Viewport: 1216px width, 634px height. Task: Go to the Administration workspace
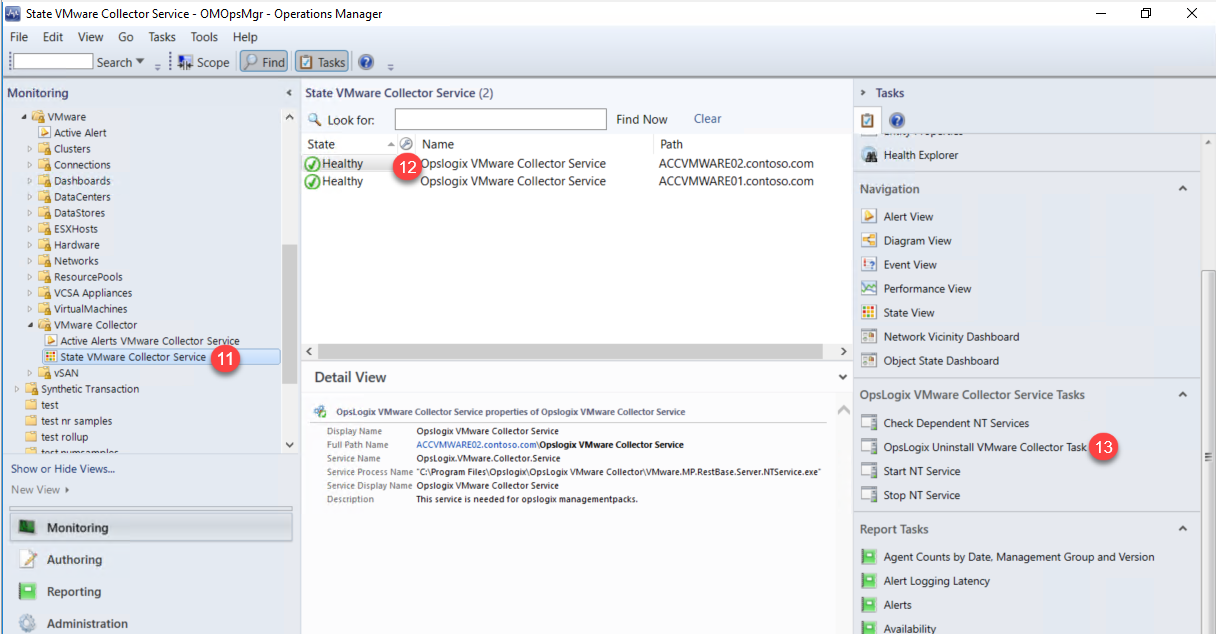(x=87, y=623)
